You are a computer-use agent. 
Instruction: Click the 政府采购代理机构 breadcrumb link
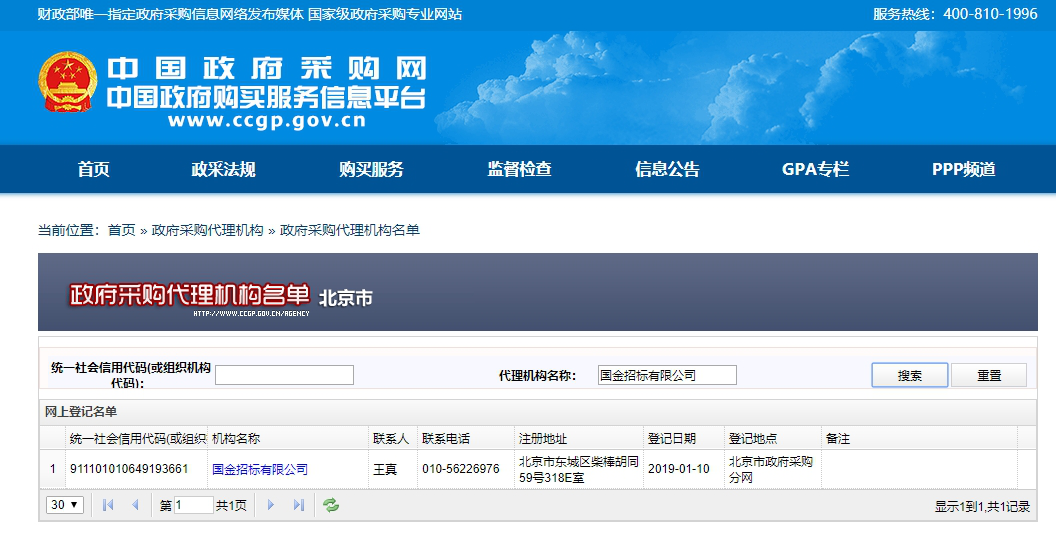point(207,230)
